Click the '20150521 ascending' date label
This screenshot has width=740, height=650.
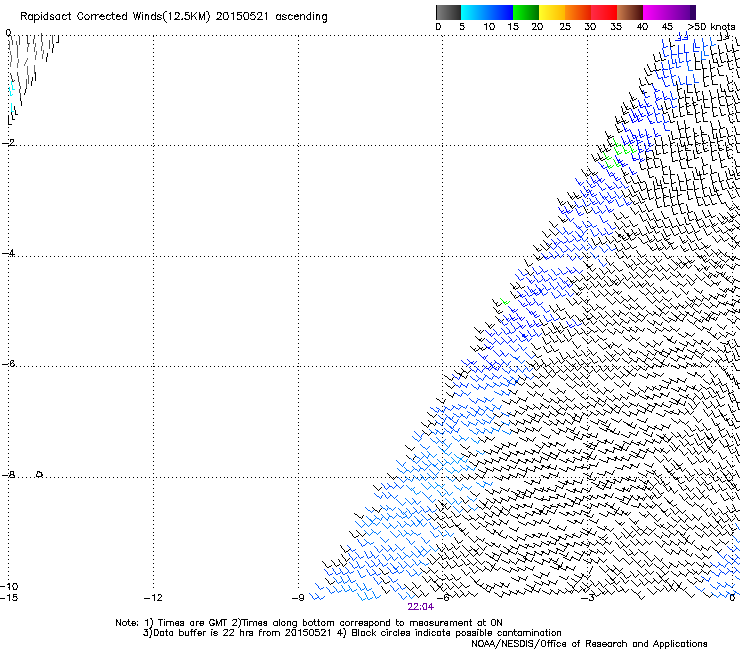coord(271,17)
